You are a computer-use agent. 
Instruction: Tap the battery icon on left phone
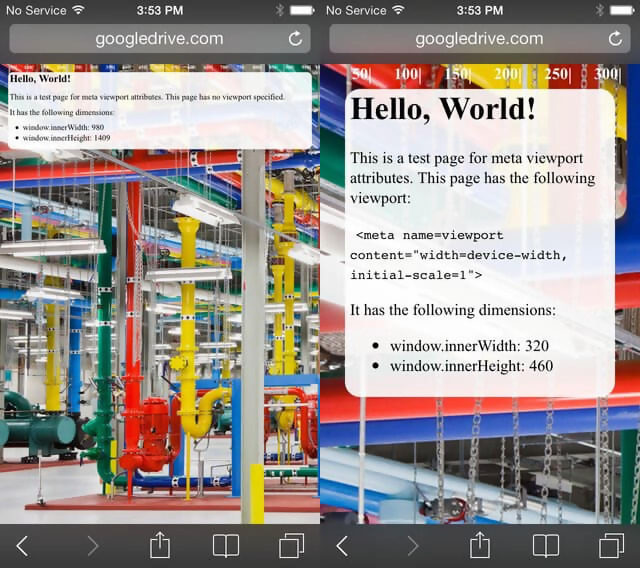click(302, 10)
